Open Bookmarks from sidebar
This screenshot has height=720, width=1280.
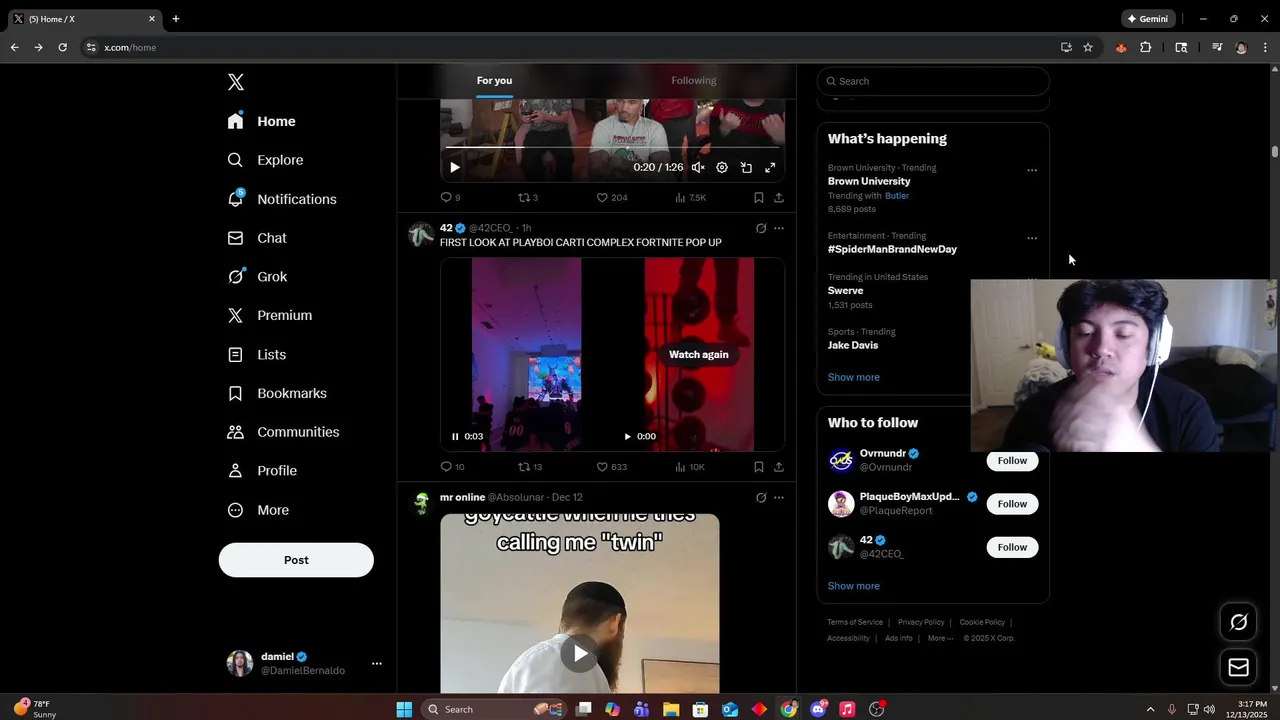coord(277,393)
